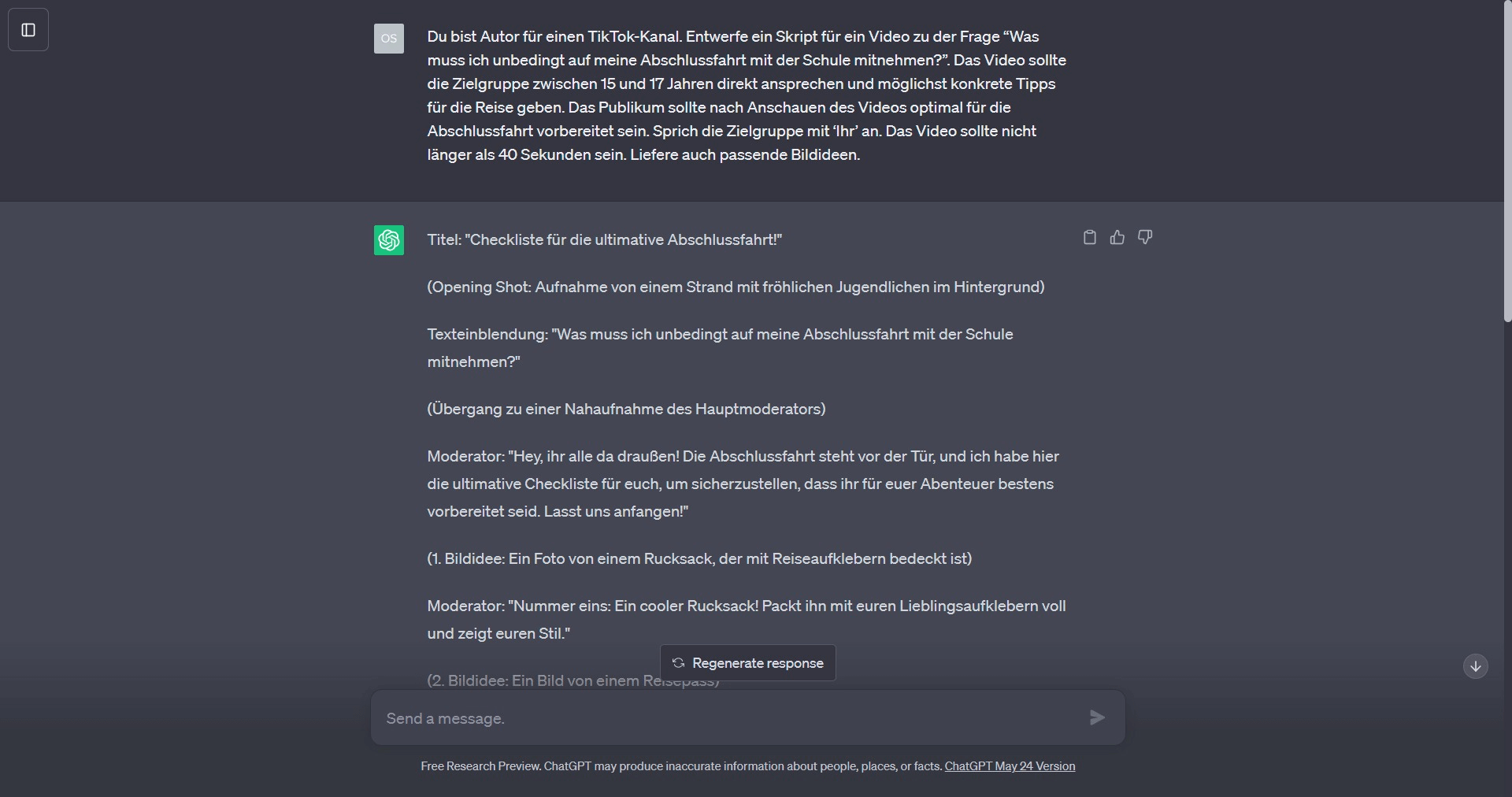Click the OS user avatar badge

point(388,38)
